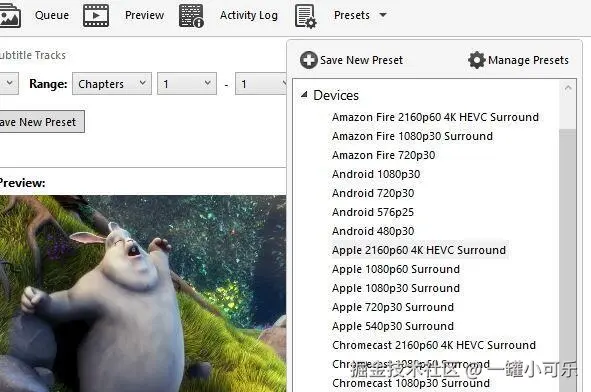Image resolution: width=591 pixels, height=392 pixels.
Task: Select Amazon Fire 2160p60 4K HEVC Surround preset
Action: pos(435,117)
